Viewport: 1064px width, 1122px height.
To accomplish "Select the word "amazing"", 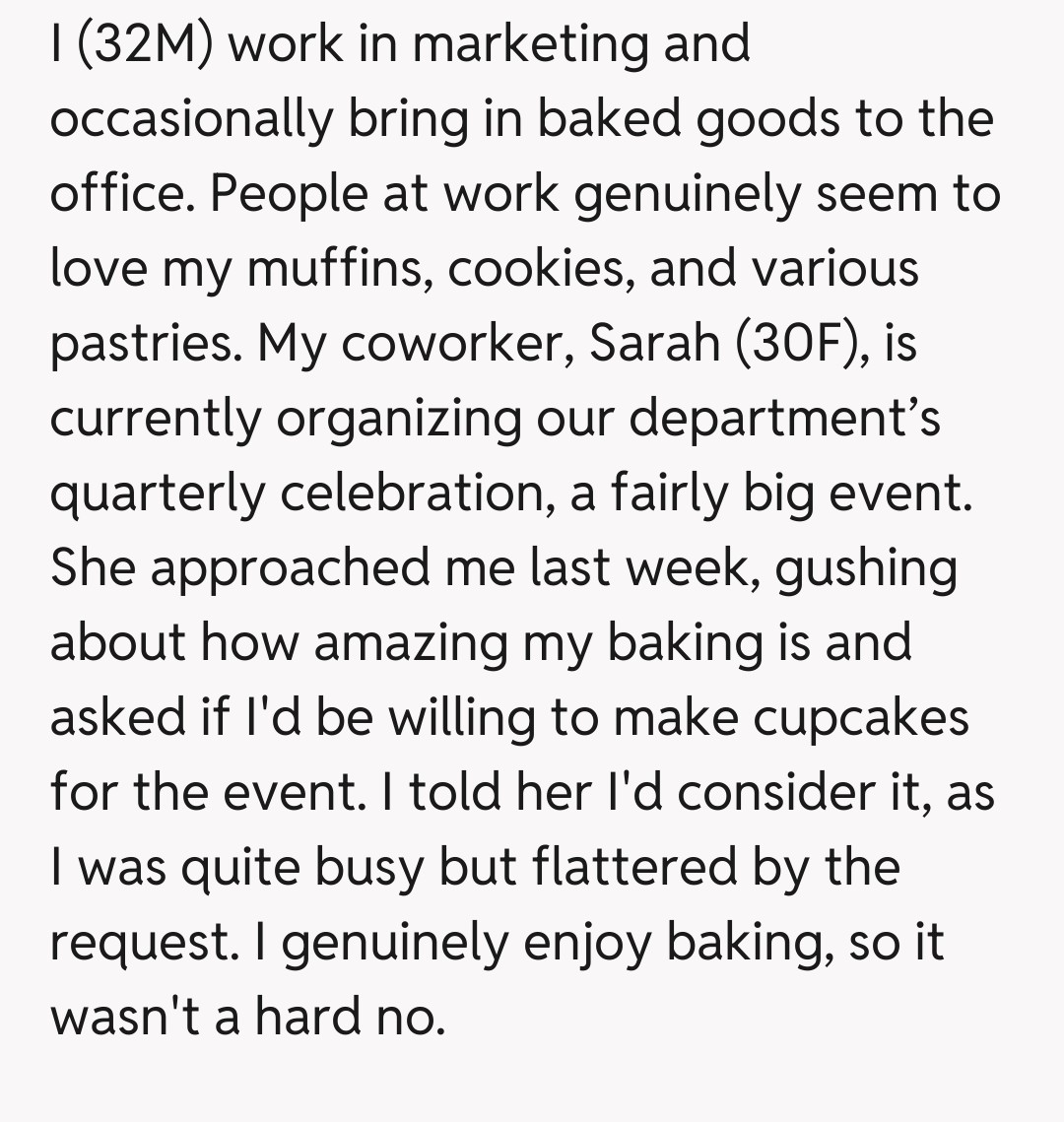I will [410, 643].
